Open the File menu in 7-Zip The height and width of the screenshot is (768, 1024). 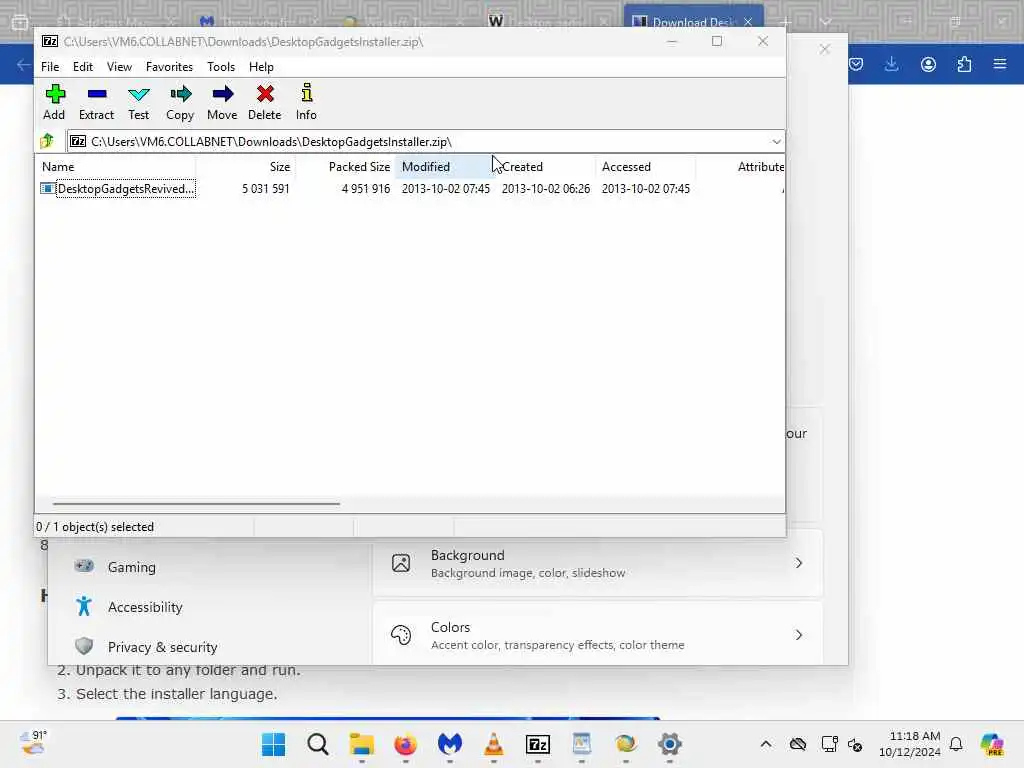50,67
